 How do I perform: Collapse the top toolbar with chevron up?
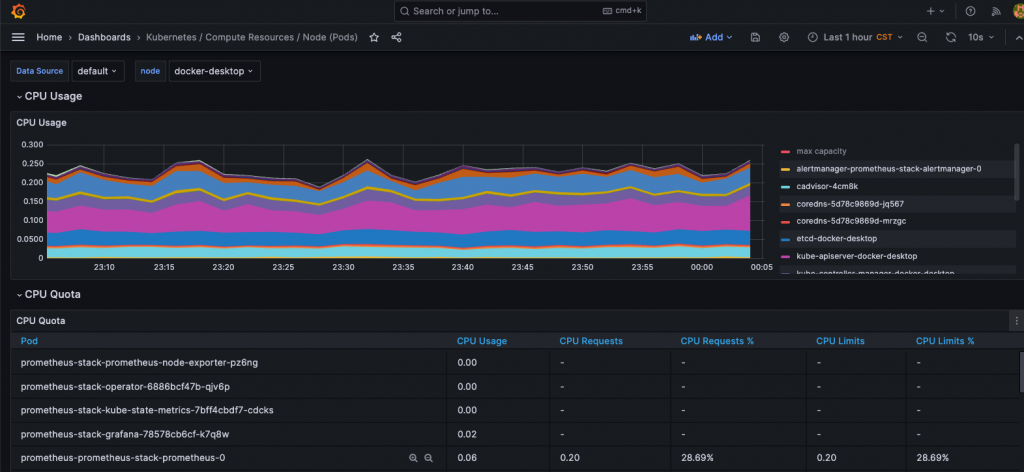1018,37
